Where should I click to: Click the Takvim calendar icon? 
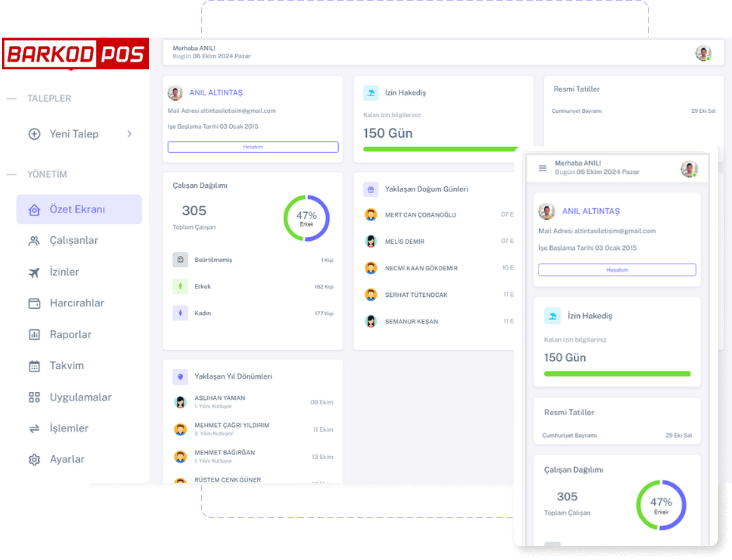click(x=34, y=366)
